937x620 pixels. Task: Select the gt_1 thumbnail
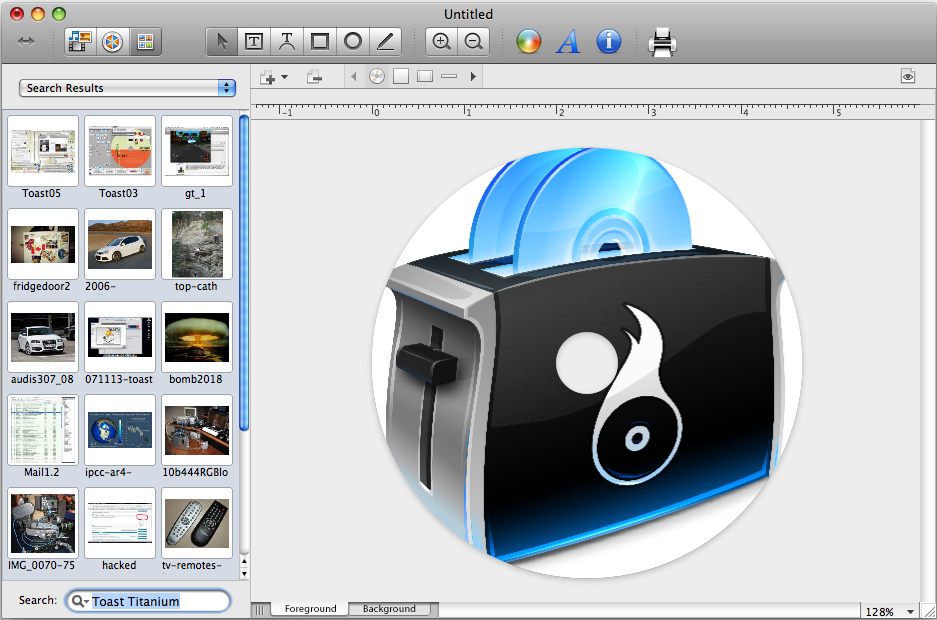pos(197,151)
